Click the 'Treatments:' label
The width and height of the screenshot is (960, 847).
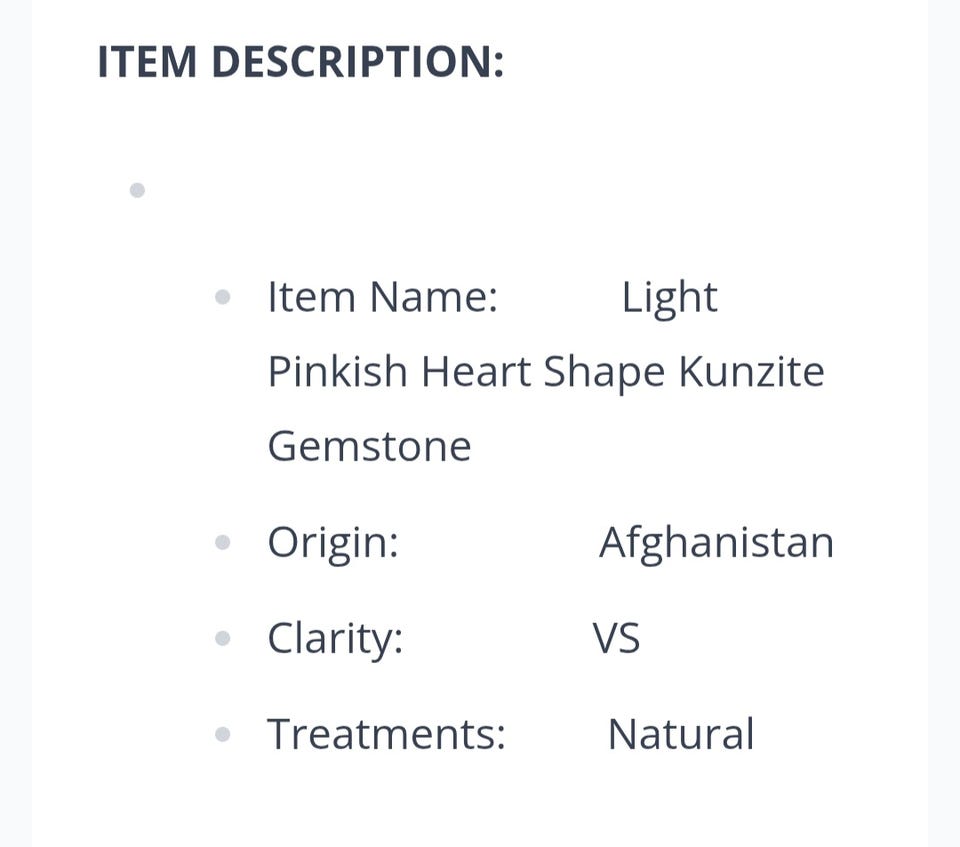click(386, 735)
